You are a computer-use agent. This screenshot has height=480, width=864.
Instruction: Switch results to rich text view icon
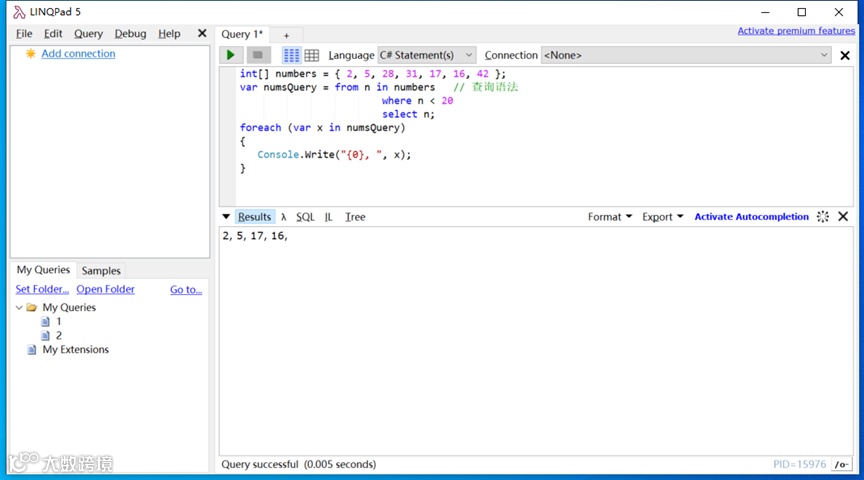pyautogui.click(x=291, y=55)
